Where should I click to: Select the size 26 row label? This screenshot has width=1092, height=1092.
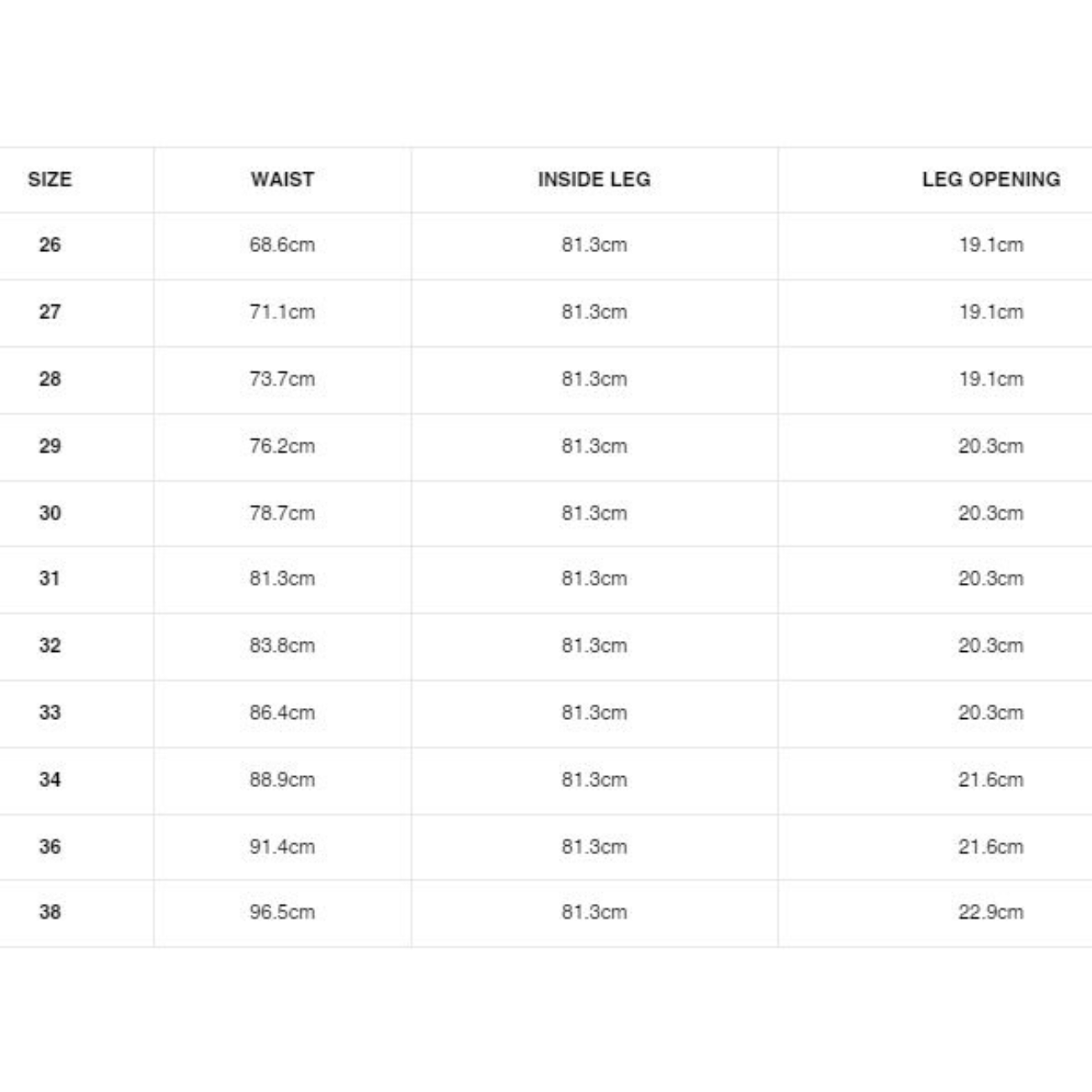(50, 245)
